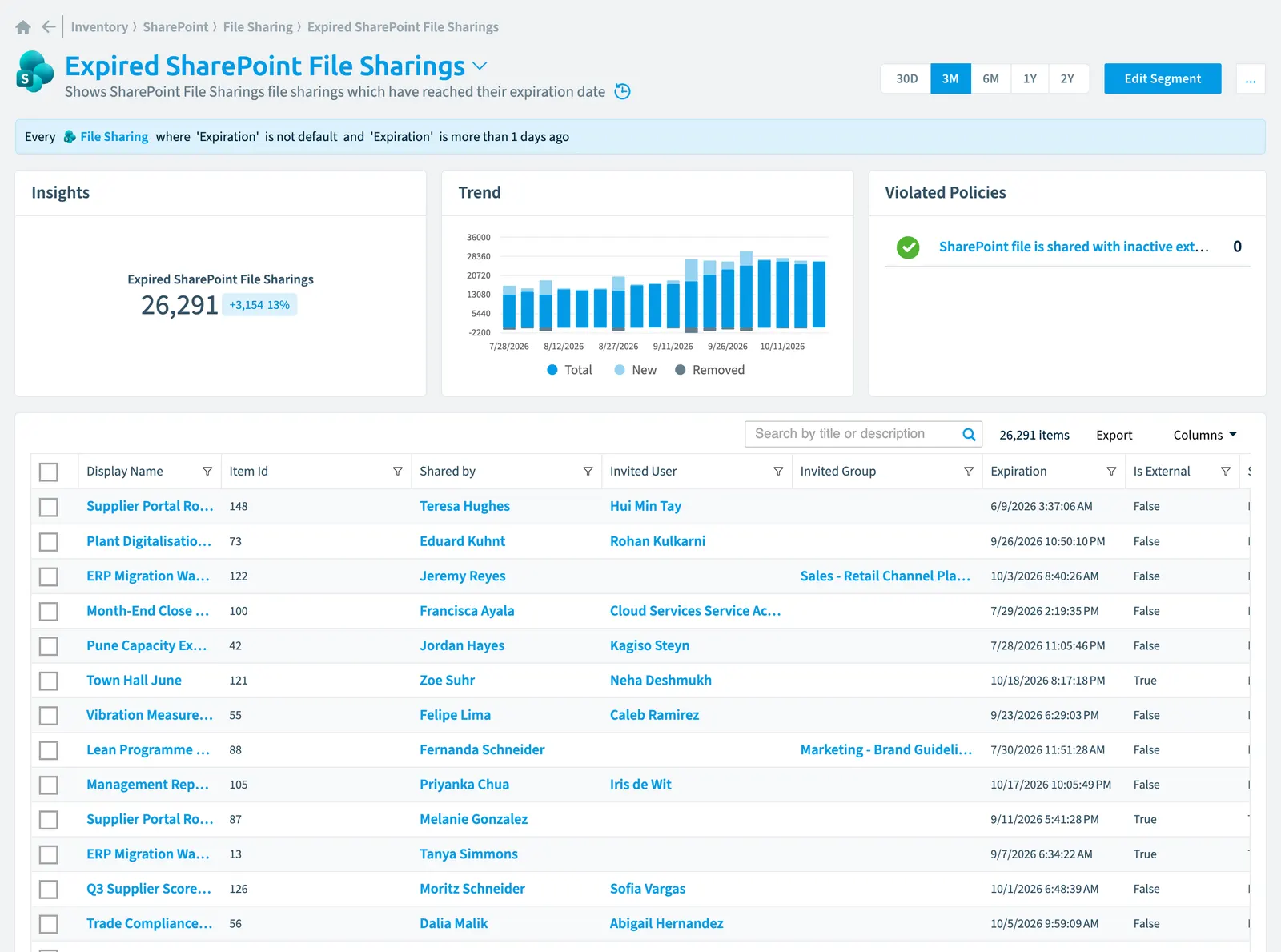Select the 2Y time range
Viewport: 1281px width, 952px height.
click(x=1067, y=78)
